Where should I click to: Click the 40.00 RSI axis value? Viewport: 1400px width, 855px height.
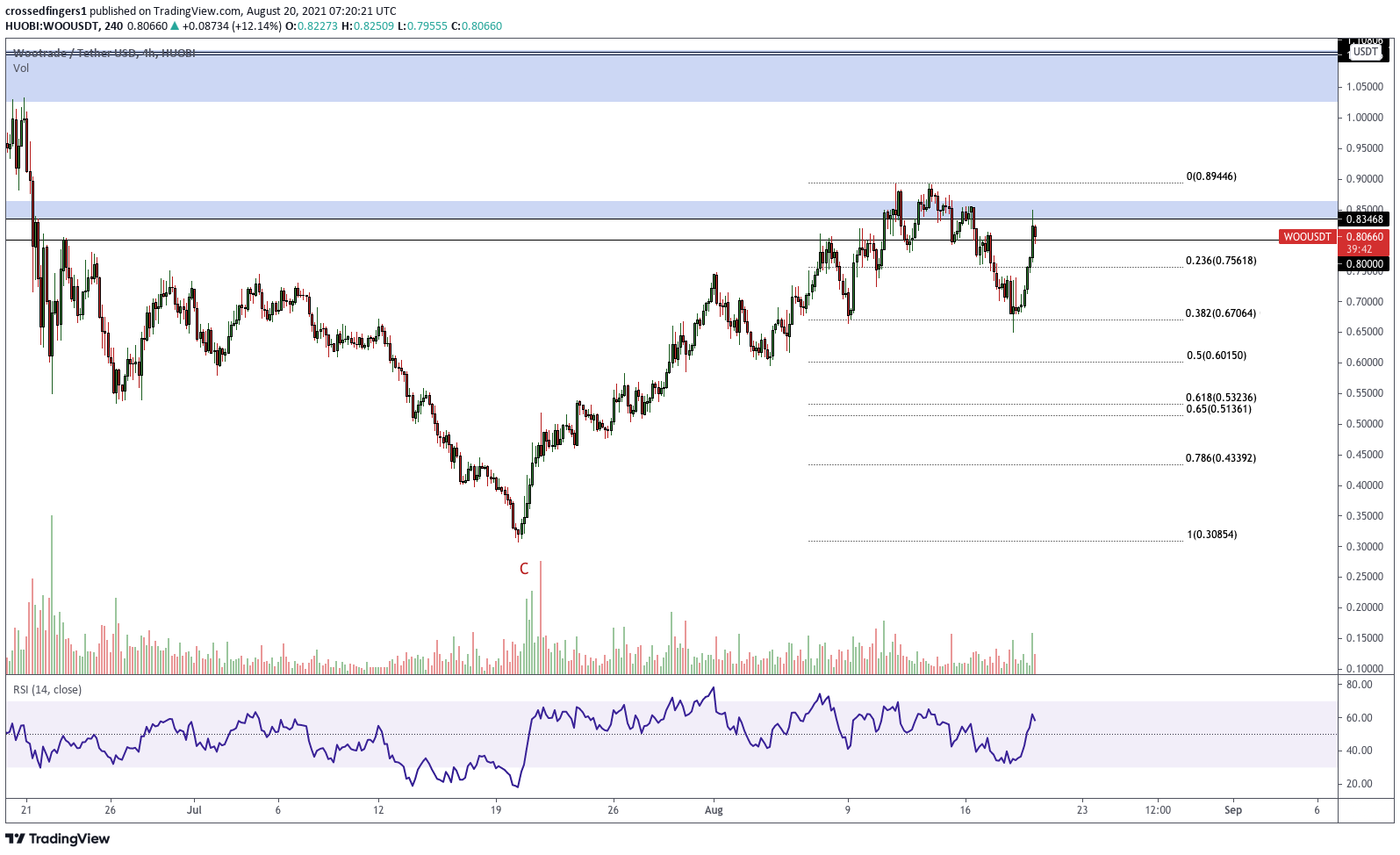[1360, 751]
